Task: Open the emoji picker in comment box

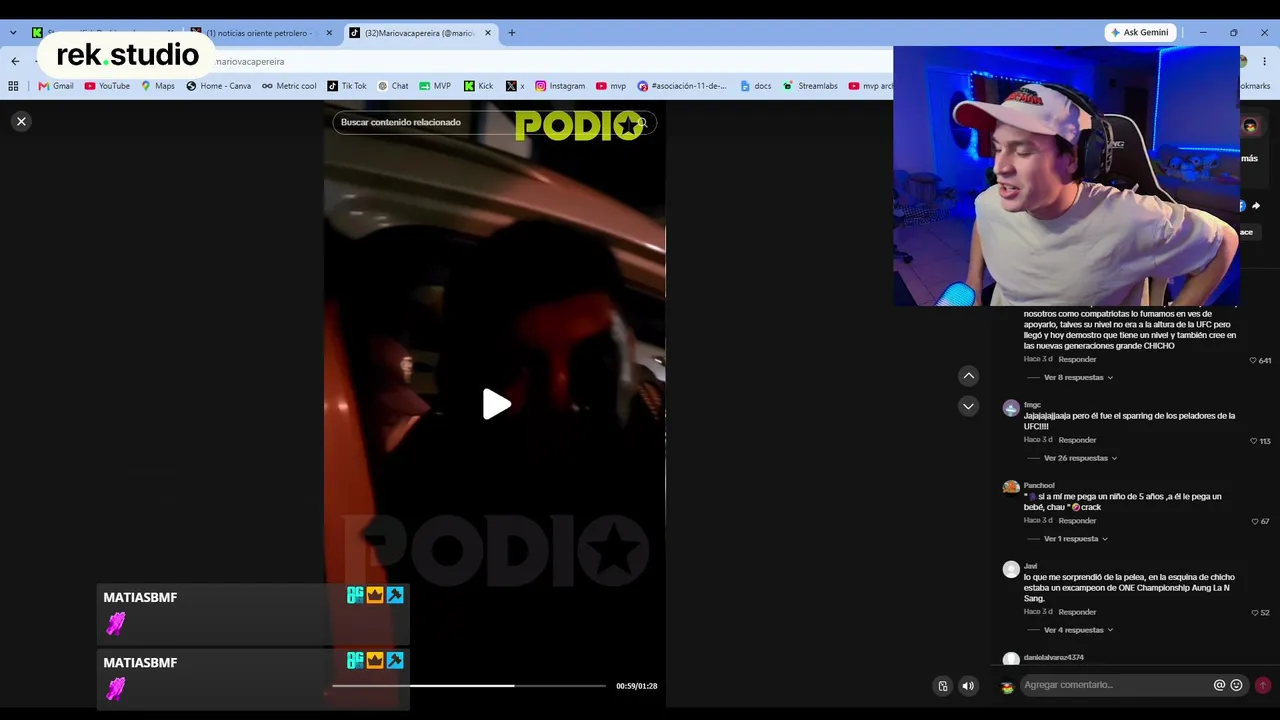Action: point(1236,685)
